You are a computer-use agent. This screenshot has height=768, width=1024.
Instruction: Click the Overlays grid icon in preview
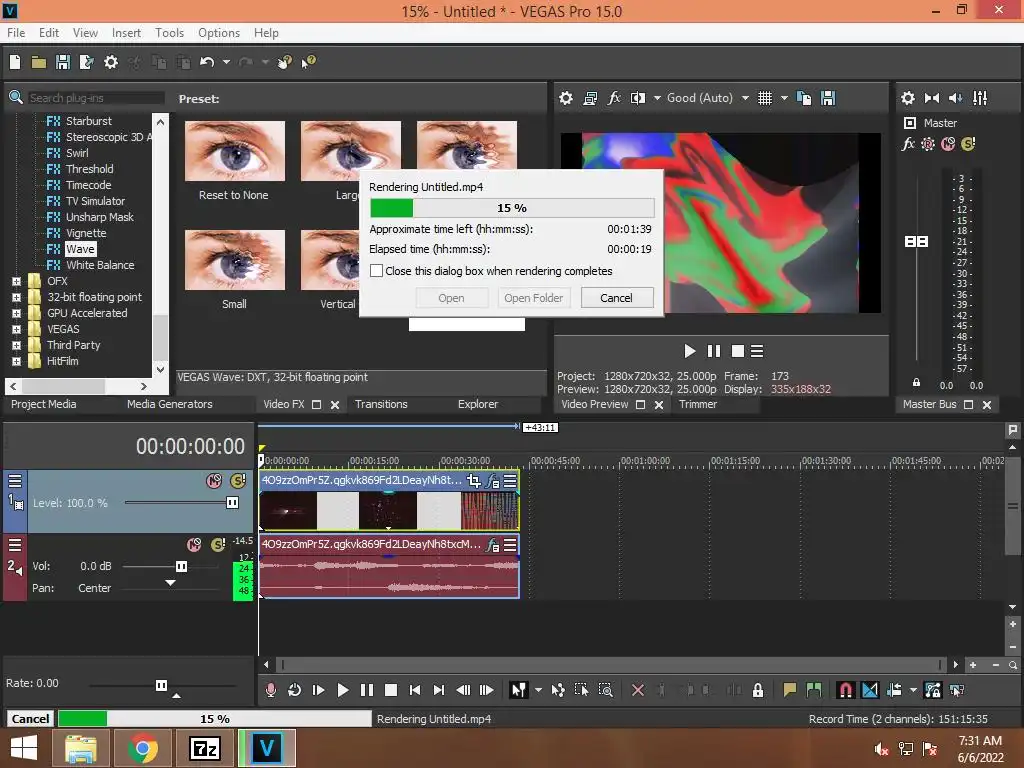[765, 98]
